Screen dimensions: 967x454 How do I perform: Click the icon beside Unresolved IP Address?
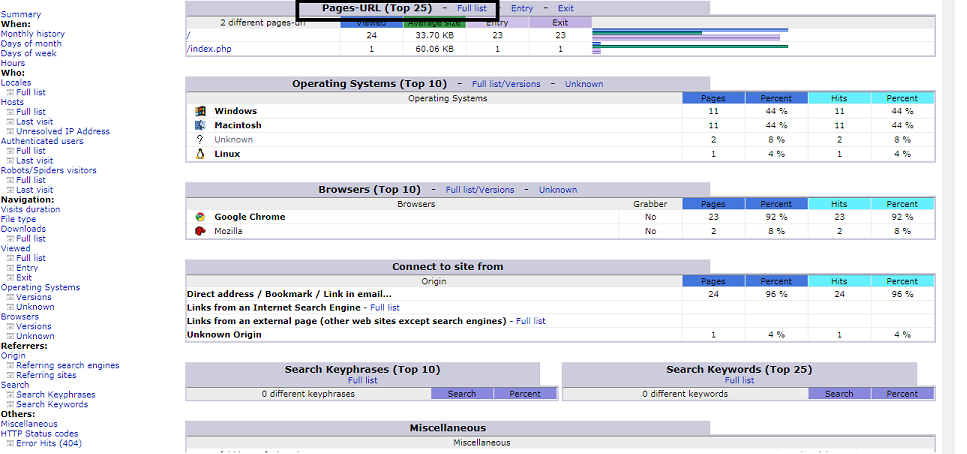10,132
